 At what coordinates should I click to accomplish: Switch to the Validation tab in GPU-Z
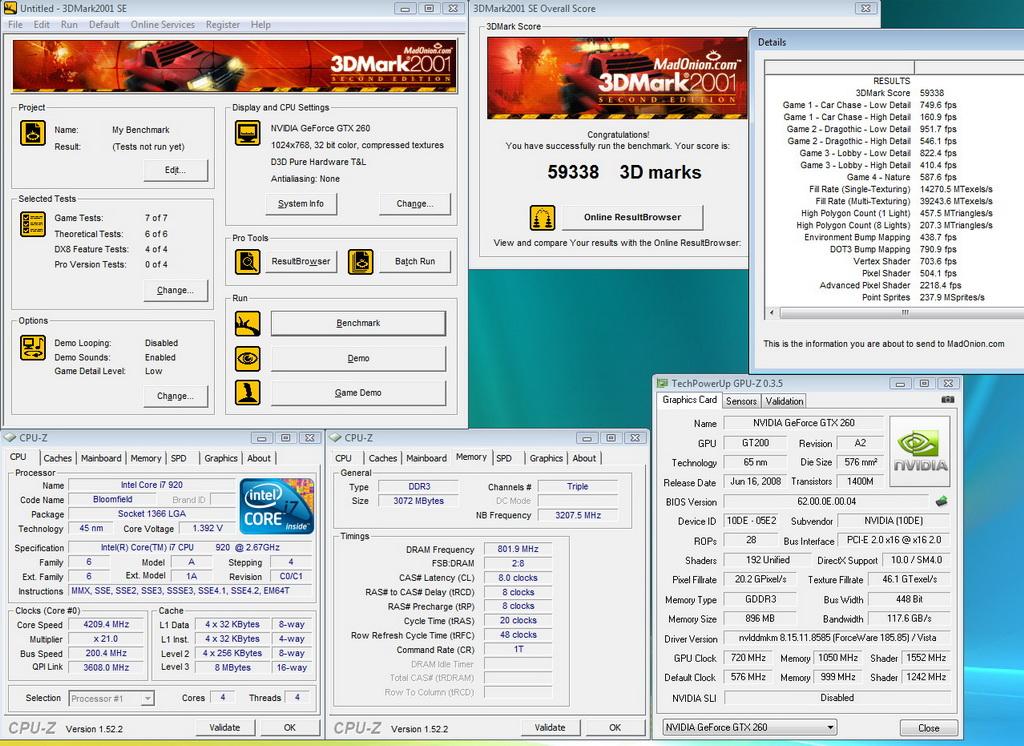click(784, 401)
